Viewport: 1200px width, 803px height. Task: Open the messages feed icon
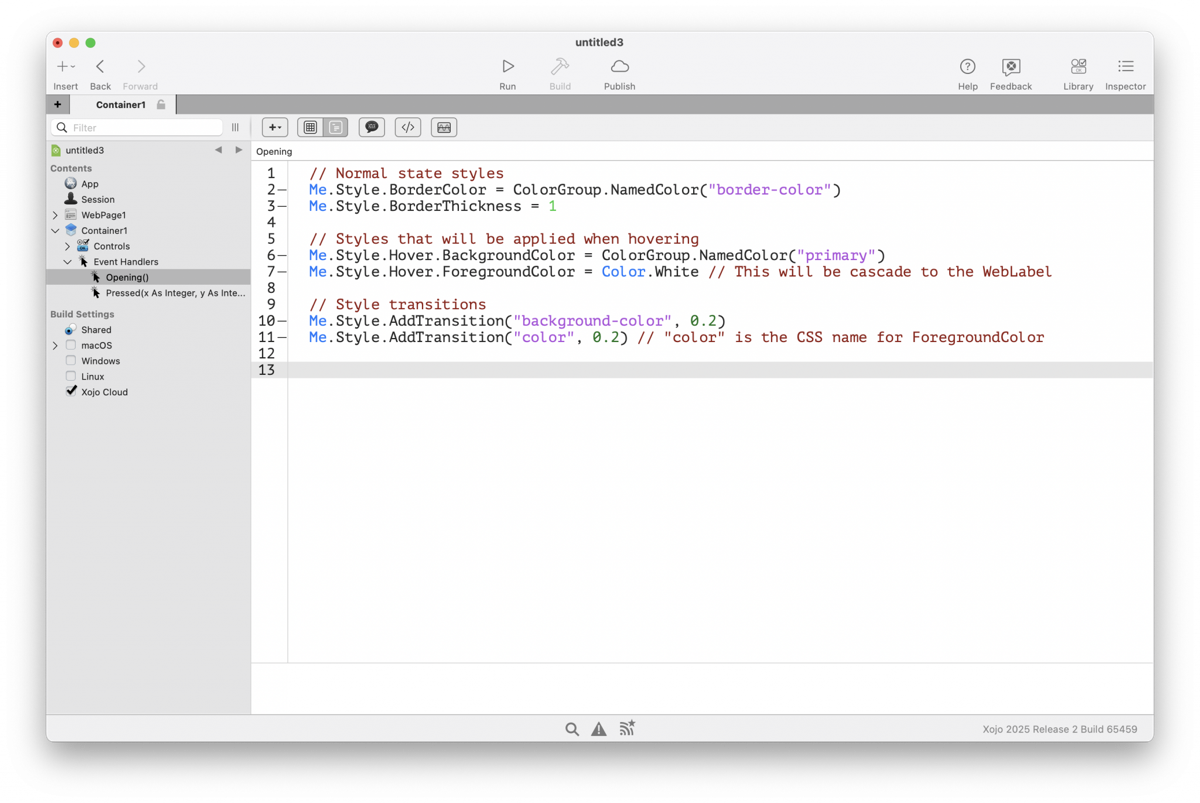pos(627,729)
